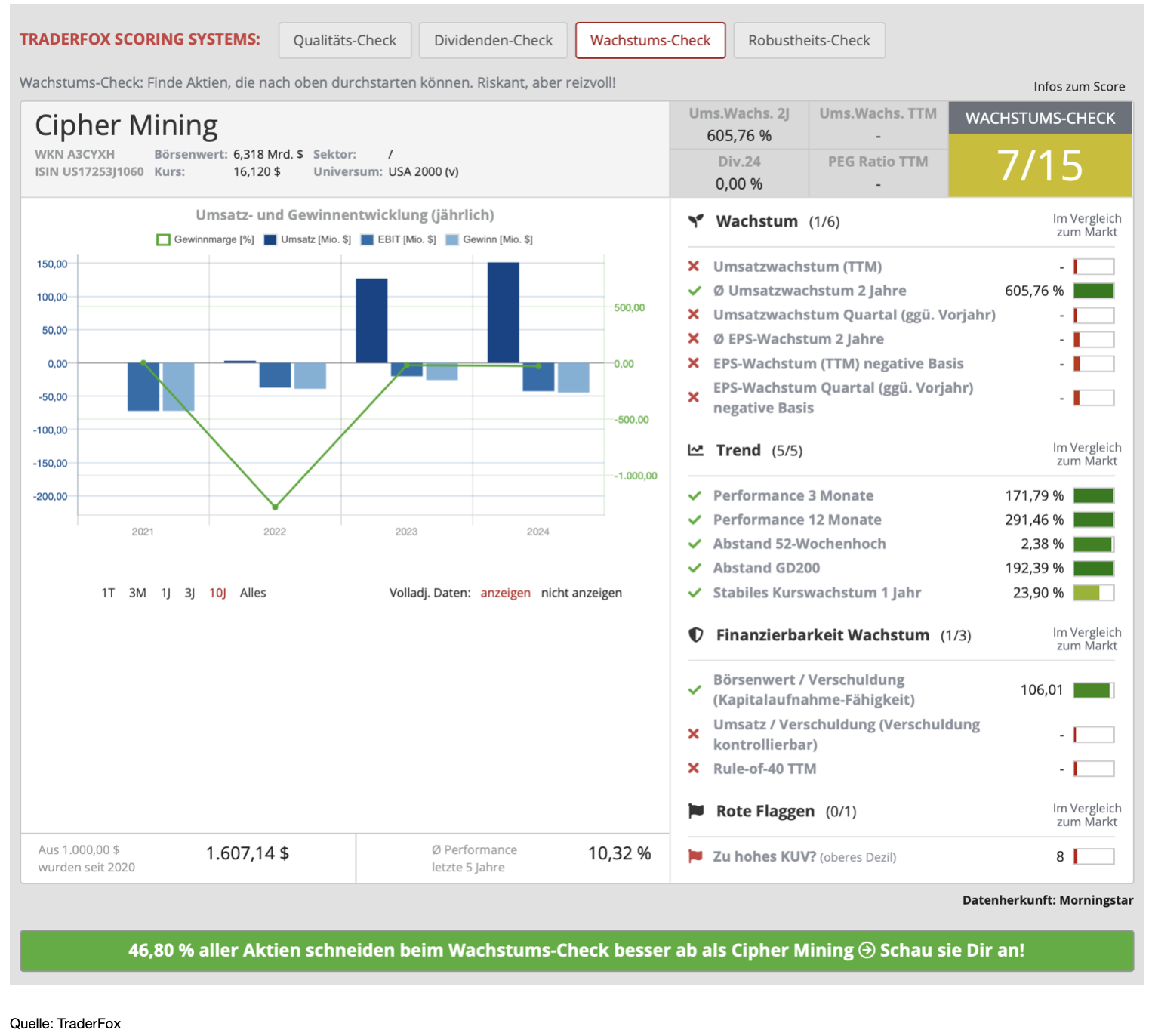
Task: Click the 2024 Umsatz bar in chart
Action: (x=503, y=313)
